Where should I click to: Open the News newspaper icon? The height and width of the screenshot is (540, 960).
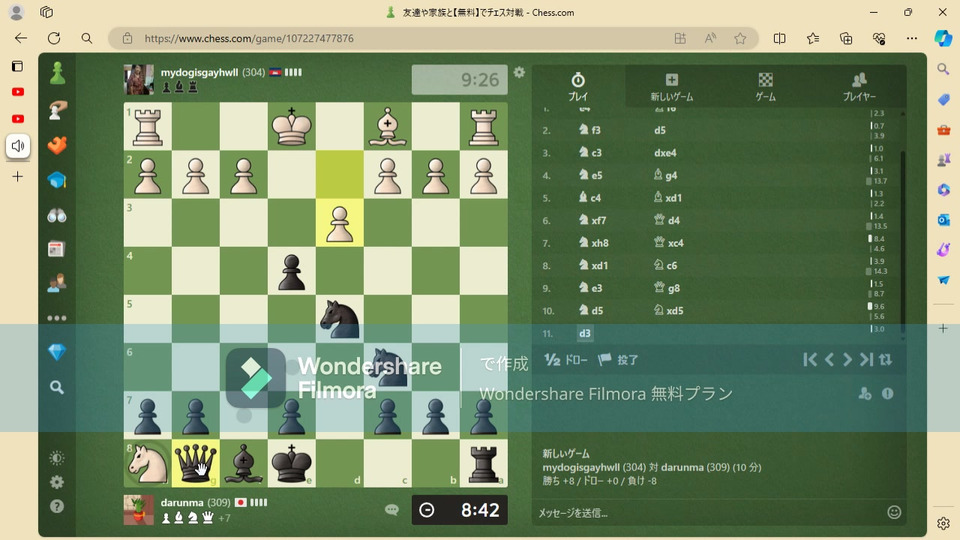pyautogui.click(x=57, y=249)
